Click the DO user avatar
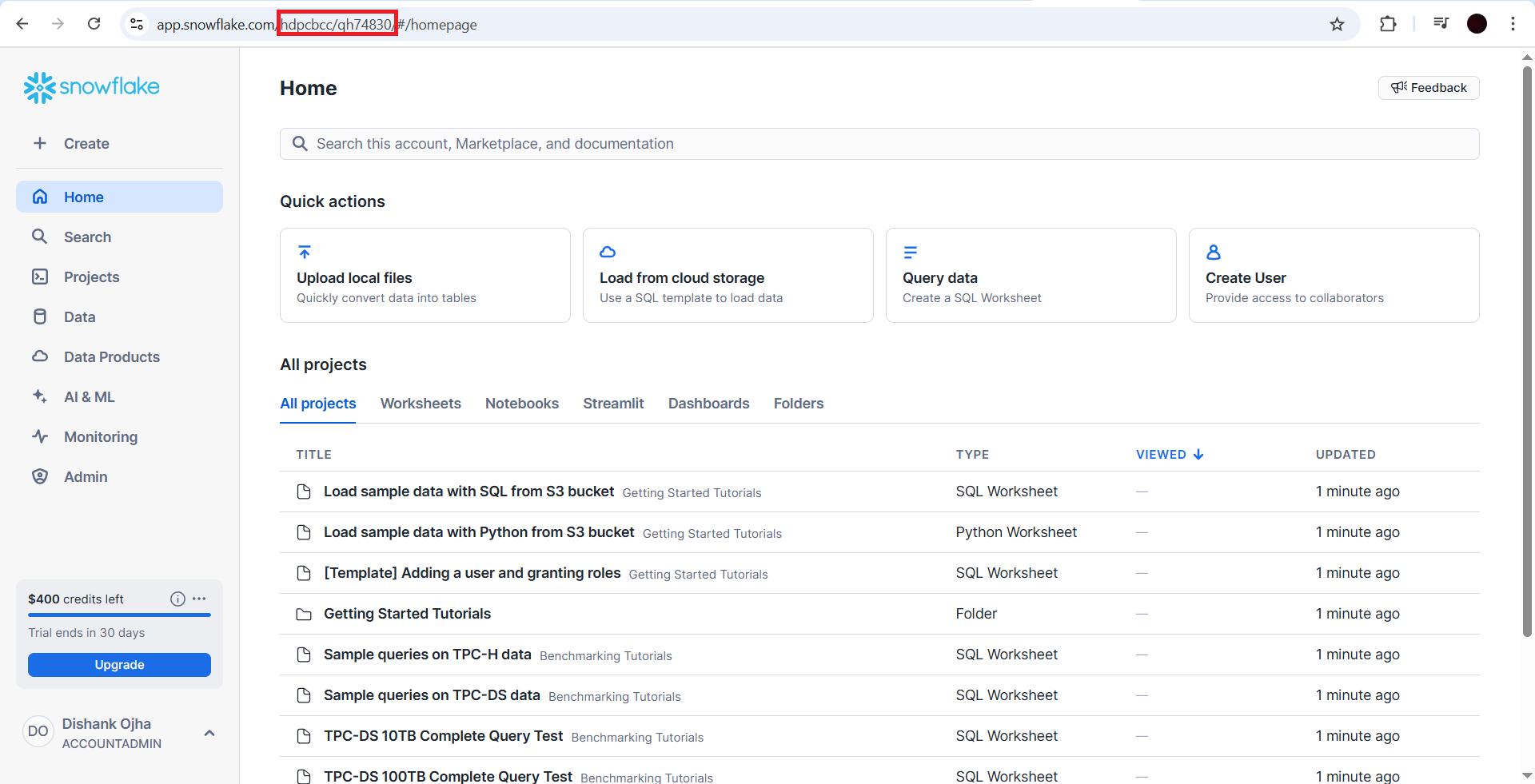 click(38, 731)
